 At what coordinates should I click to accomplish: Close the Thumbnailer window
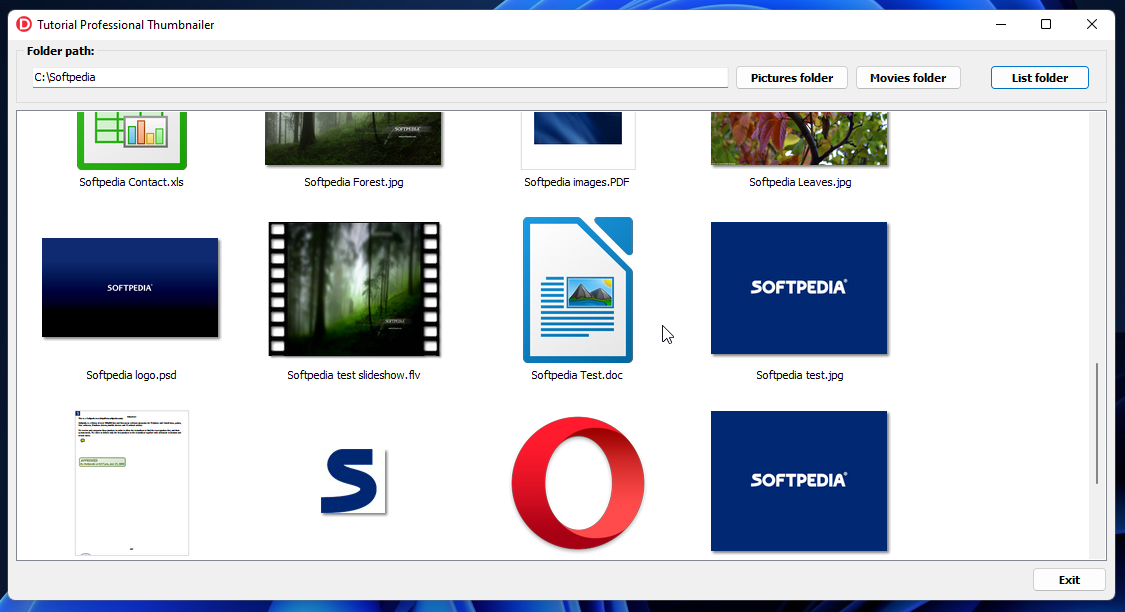click(x=1092, y=24)
